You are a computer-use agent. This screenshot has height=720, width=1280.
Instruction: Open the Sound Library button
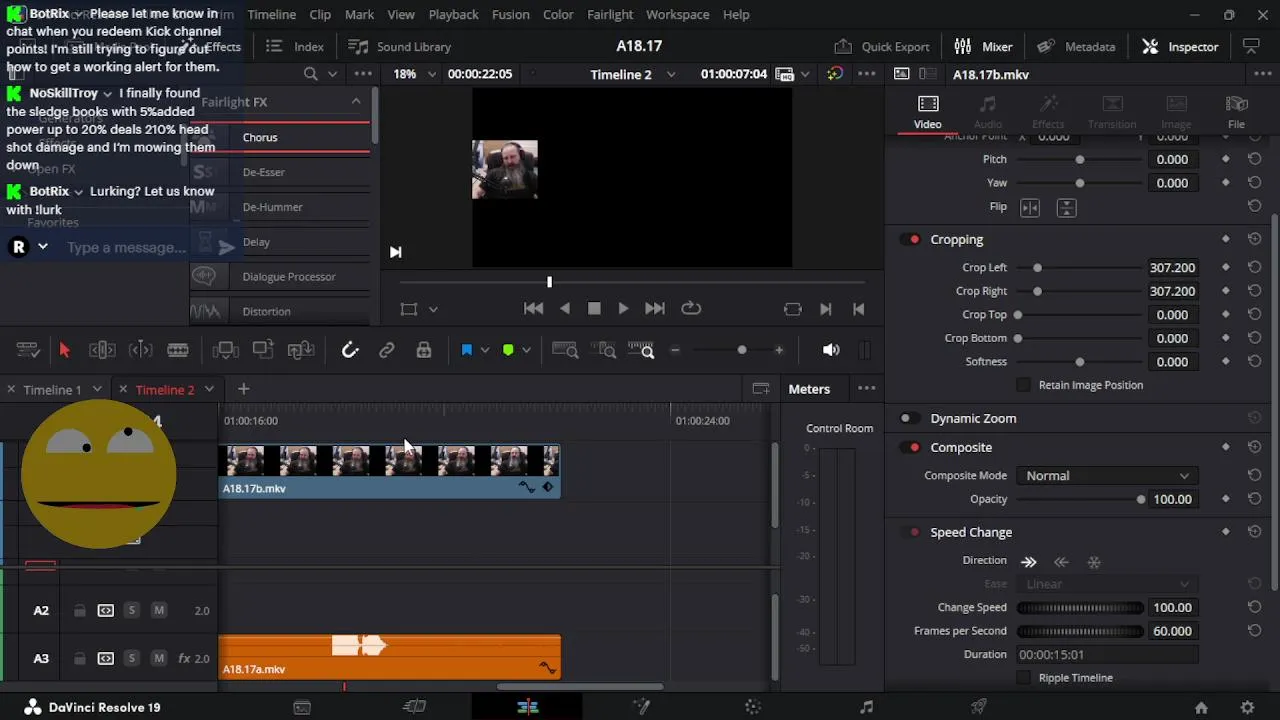tap(399, 46)
